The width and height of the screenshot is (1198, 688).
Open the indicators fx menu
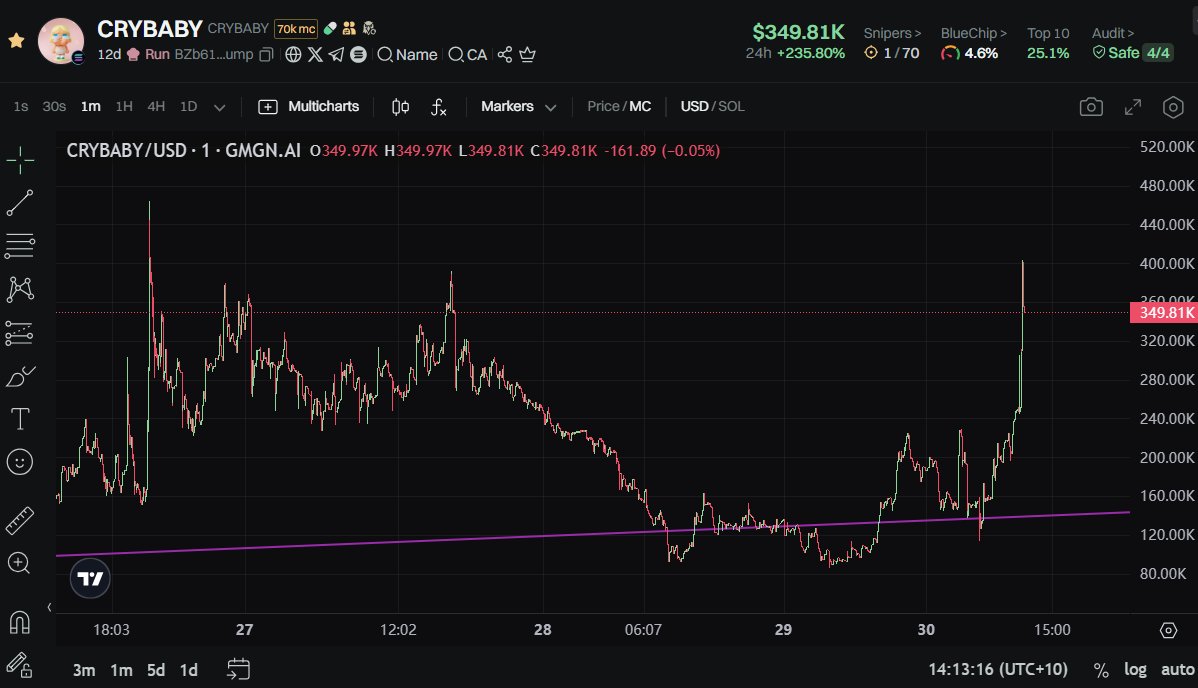(439, 107)
